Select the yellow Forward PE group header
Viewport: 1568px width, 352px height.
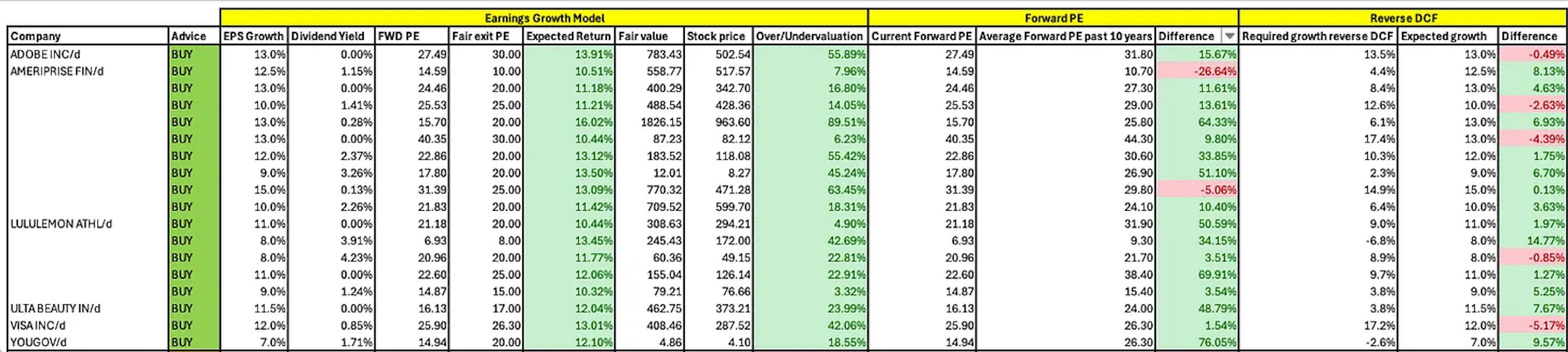(x=1053, y=18)
